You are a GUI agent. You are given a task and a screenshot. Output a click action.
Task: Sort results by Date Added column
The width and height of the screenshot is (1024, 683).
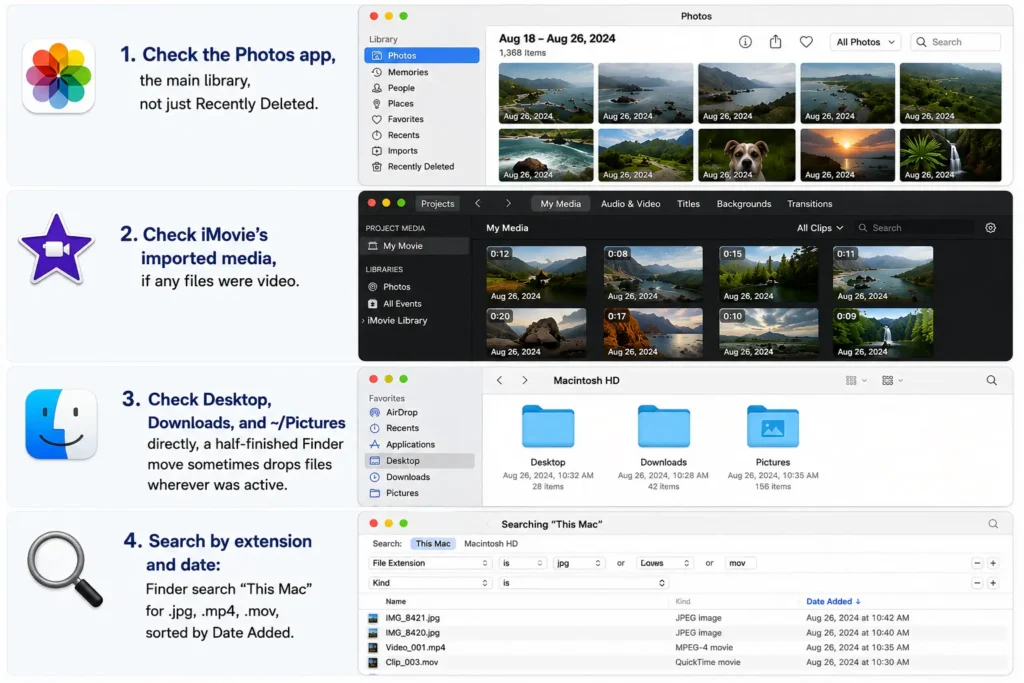[x=833, y=601]
